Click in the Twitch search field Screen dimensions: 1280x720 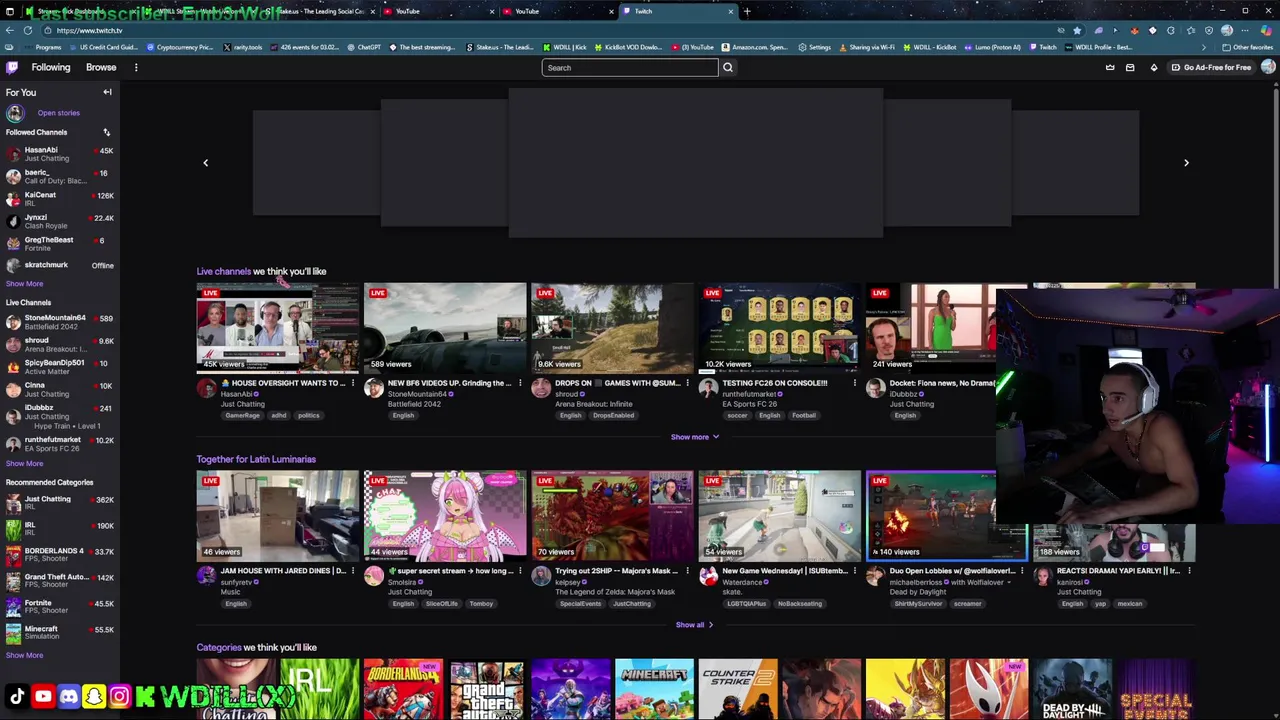coord(630,68)
